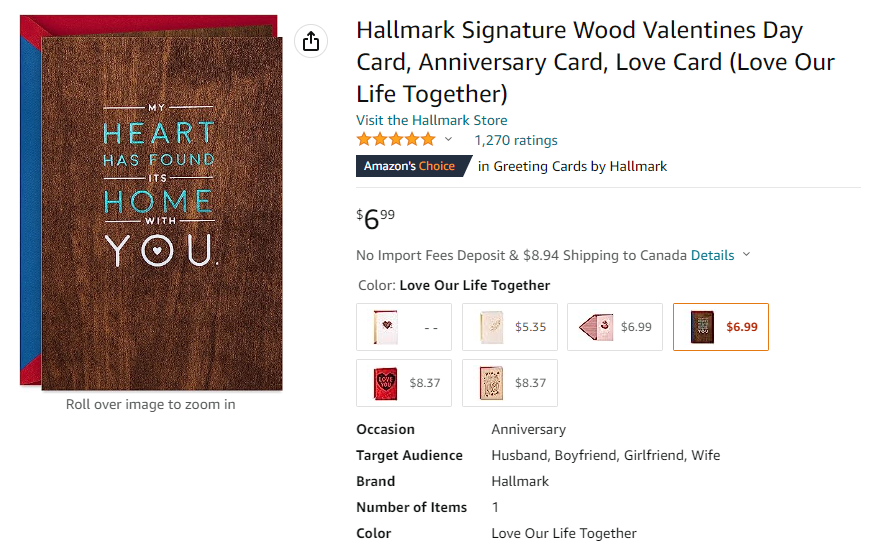Expand shipping Details chevron arrow
The width and height of the screenshot is (873, 547).
[747, 255]
